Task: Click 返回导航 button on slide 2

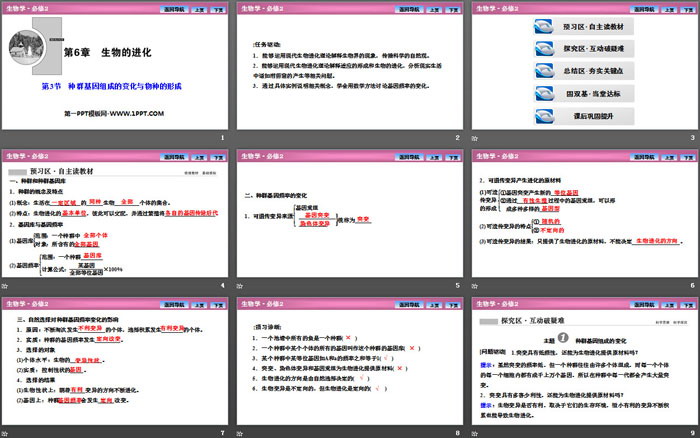Action: click(409, 9)
